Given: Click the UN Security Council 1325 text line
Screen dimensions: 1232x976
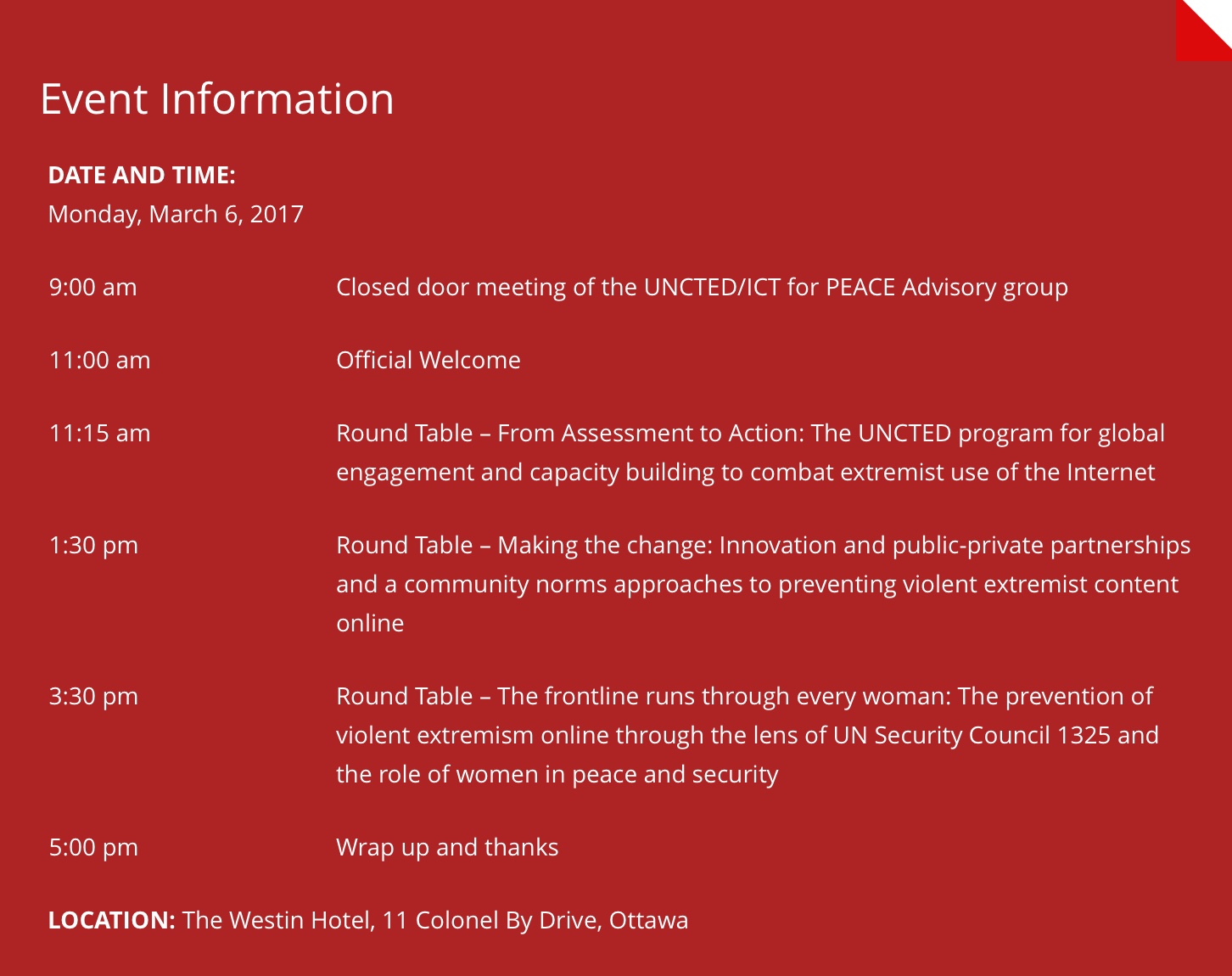Looking at the screenshot, I should click(747, 736).
